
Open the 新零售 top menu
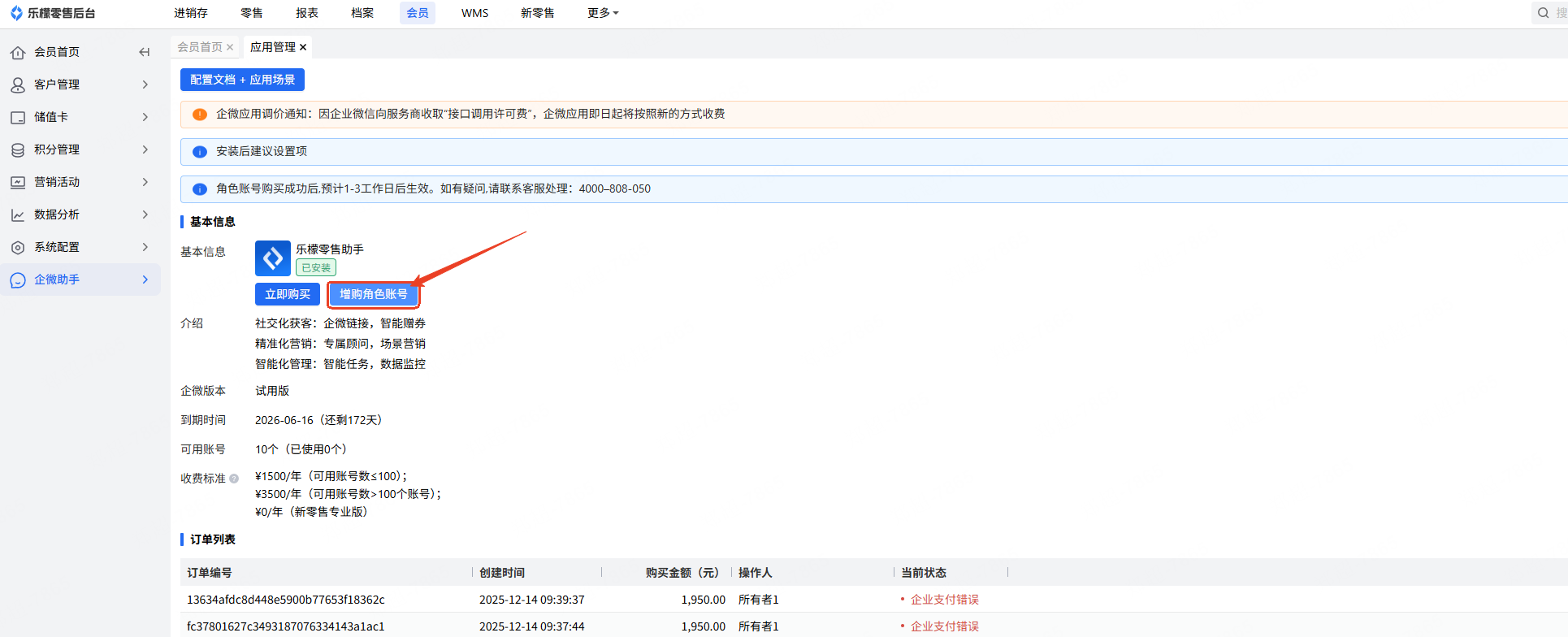point(538,13)
